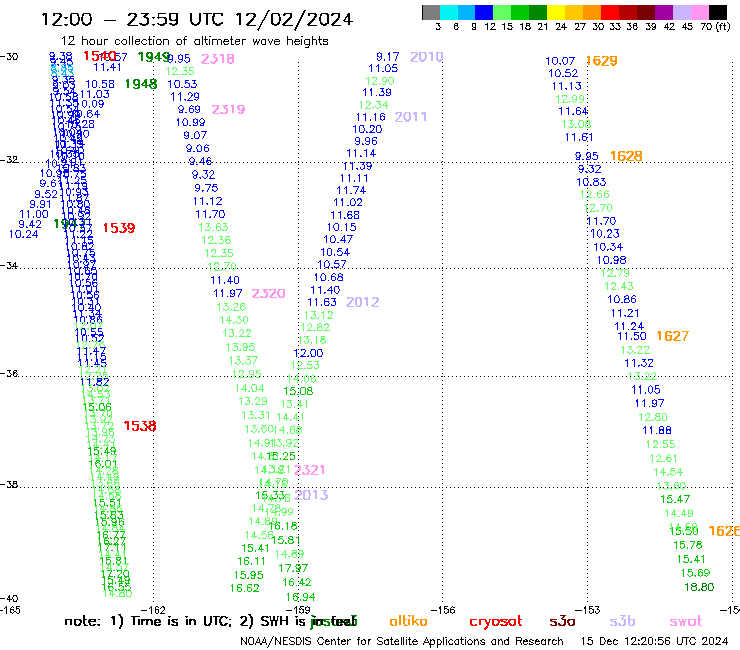Click the orange swatch in the color scale
Screen dimensions: 740x650
592,12
